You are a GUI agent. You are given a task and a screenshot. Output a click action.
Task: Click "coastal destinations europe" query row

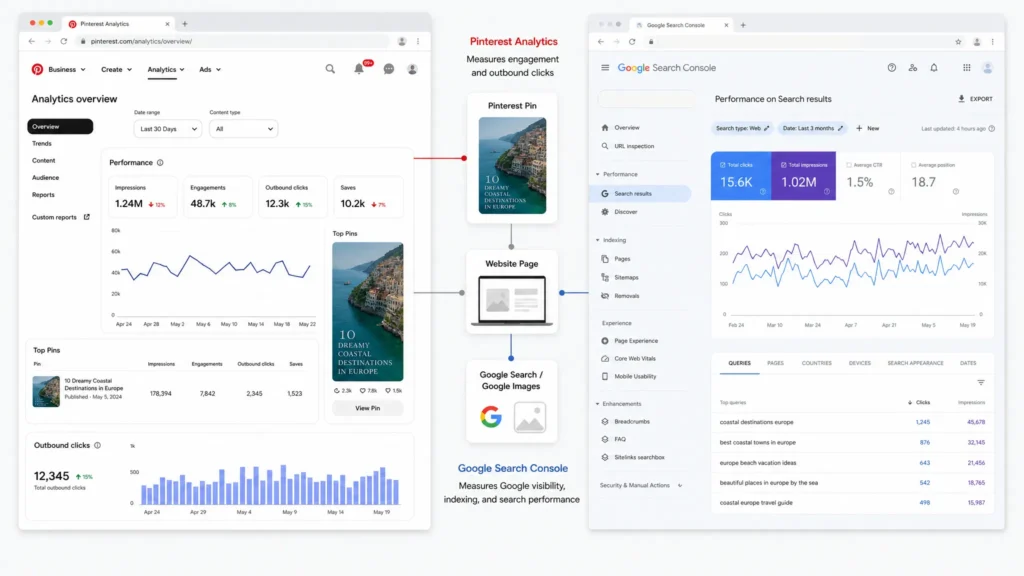pyautogui.click(x=852, y=423)
